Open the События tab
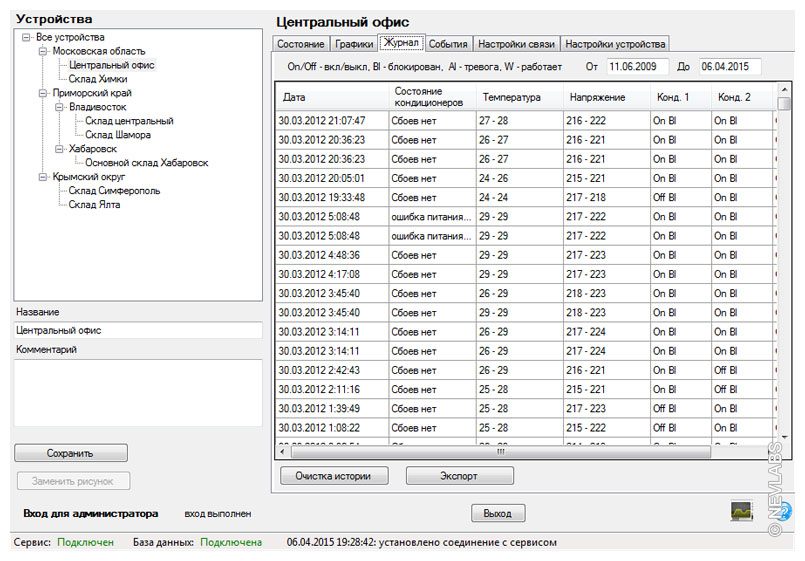 447,44
